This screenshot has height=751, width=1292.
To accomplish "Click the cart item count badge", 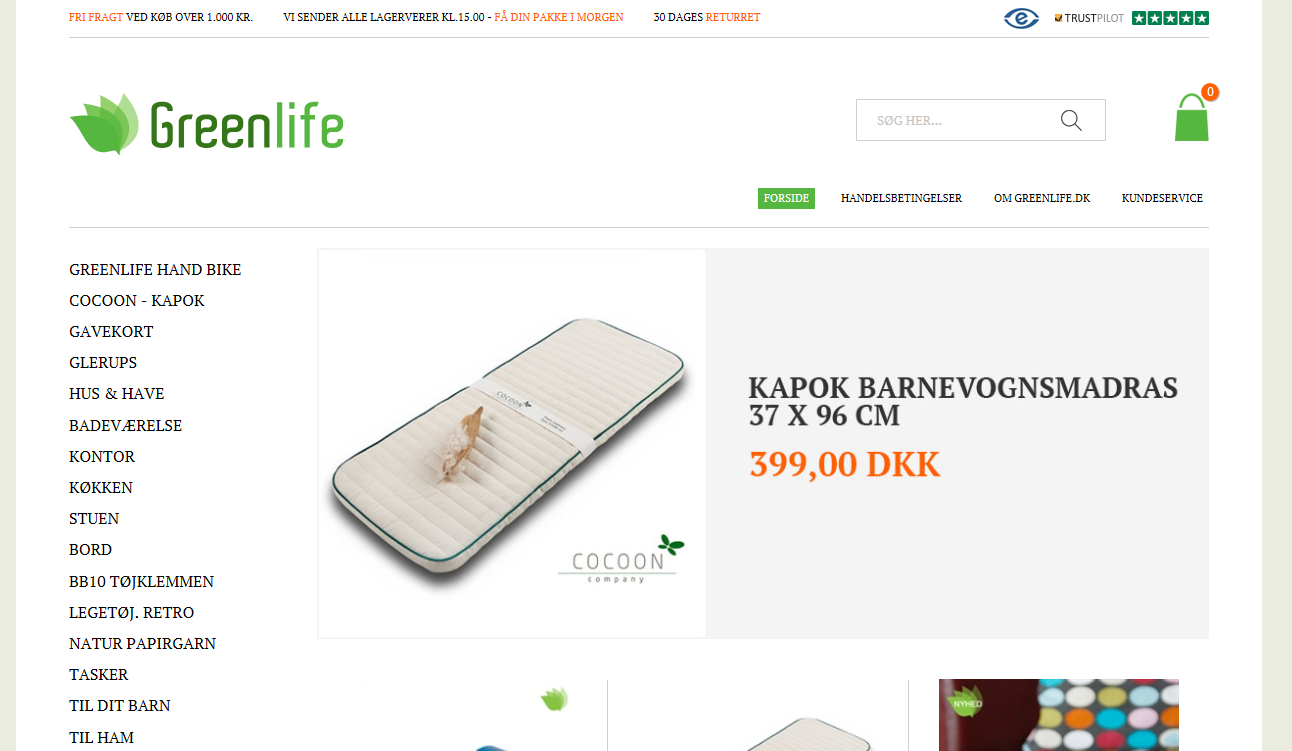I will pyautogui.click(x=1210, y=92).
